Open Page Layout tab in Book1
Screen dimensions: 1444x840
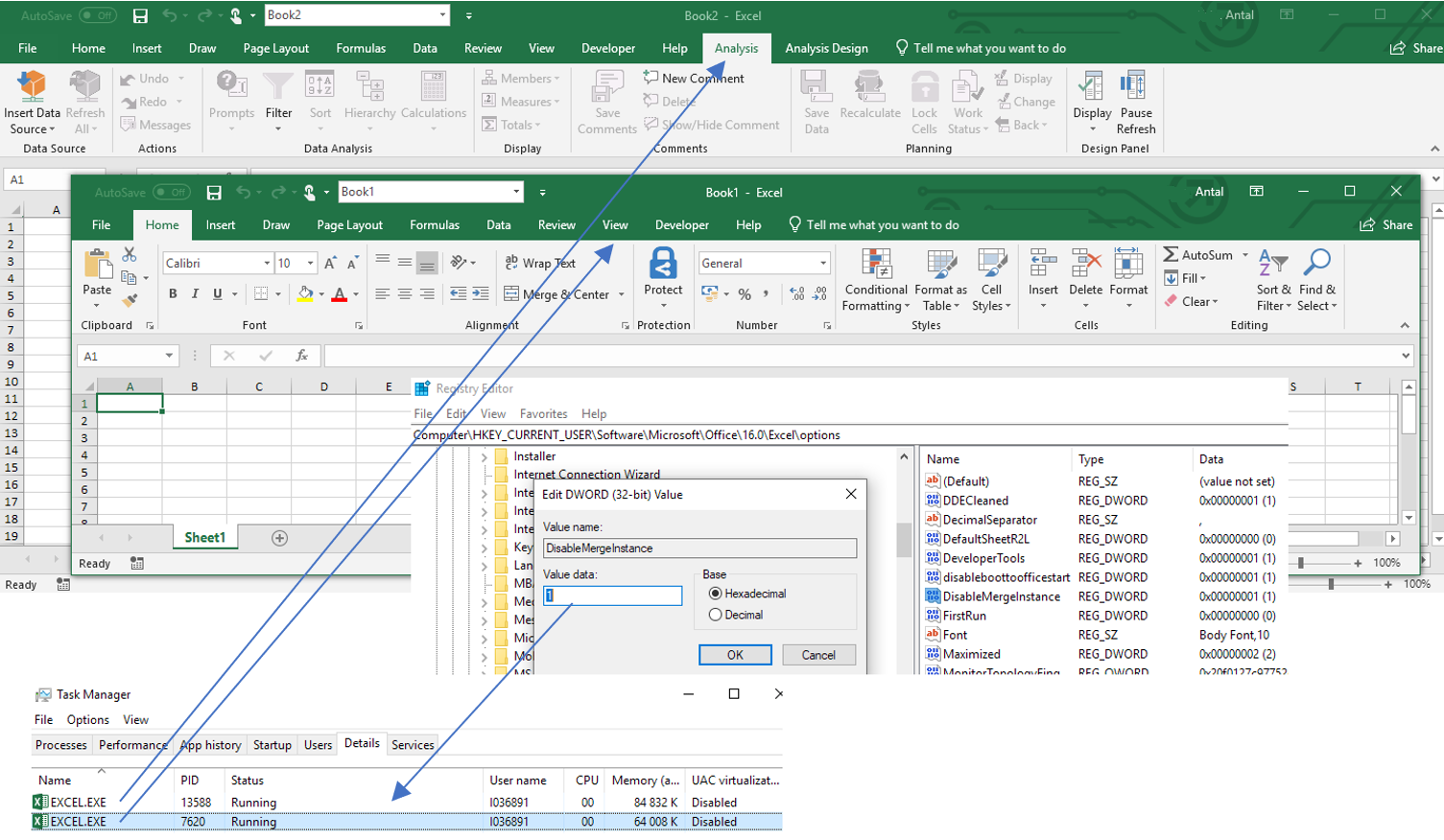pyautogui.click(x=349, y=225)
